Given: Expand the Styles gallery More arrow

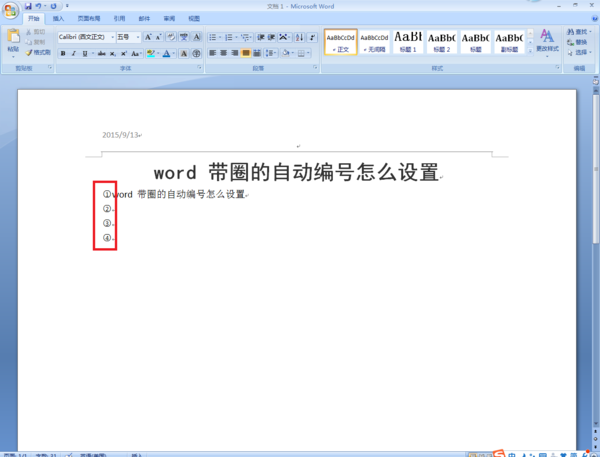Looking at the screenshot, I should (530, 51).
